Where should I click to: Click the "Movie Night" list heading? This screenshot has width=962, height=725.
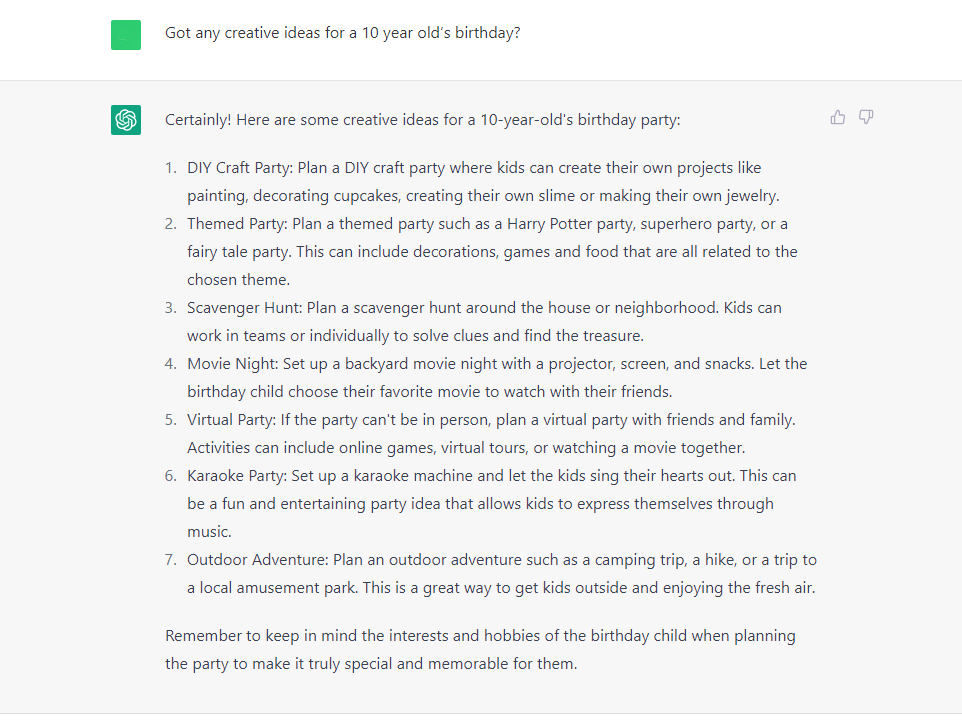(x=230, y=364)
